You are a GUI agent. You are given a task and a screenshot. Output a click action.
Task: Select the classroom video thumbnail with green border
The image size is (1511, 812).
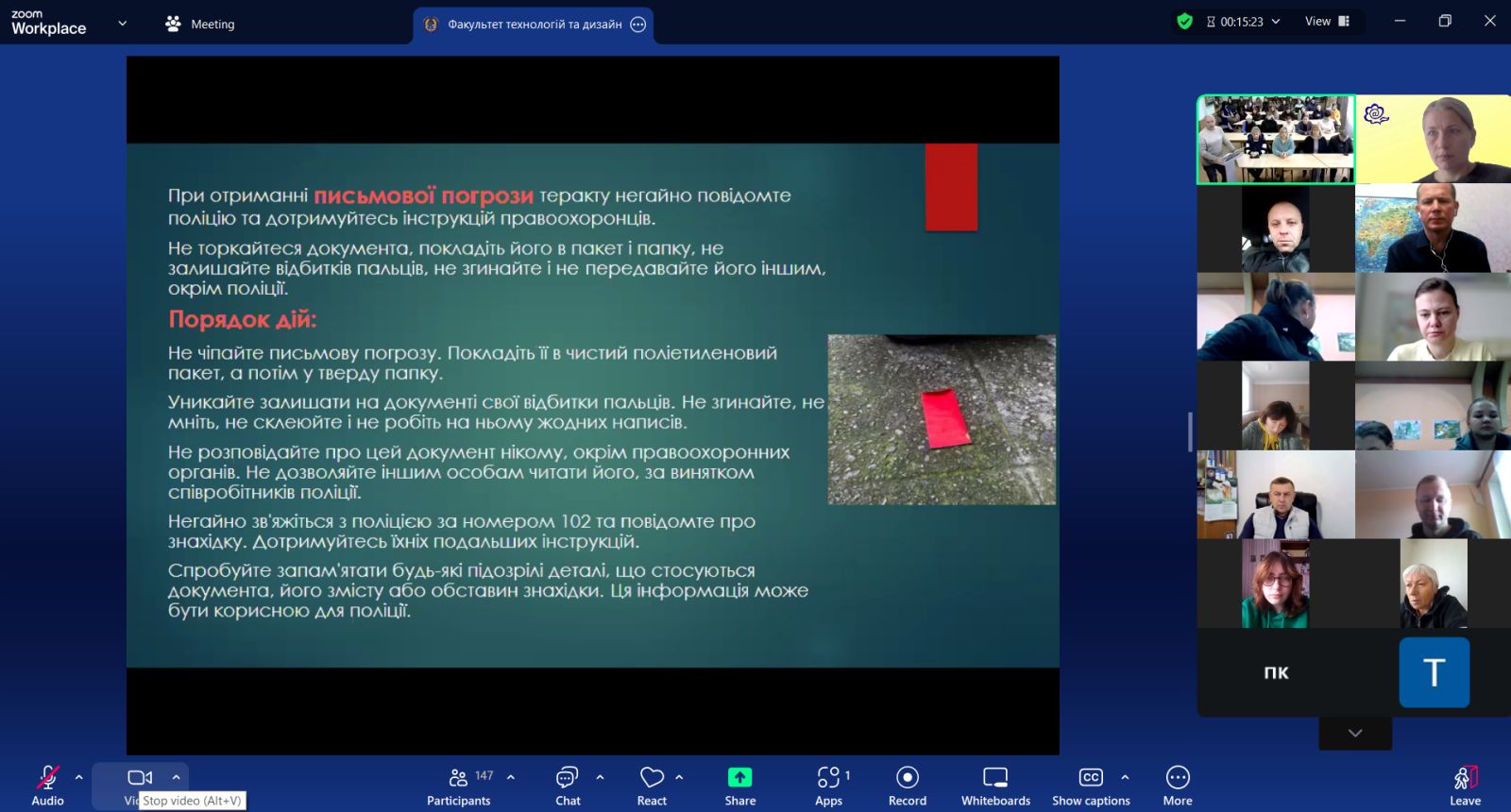coord(1276,139)
